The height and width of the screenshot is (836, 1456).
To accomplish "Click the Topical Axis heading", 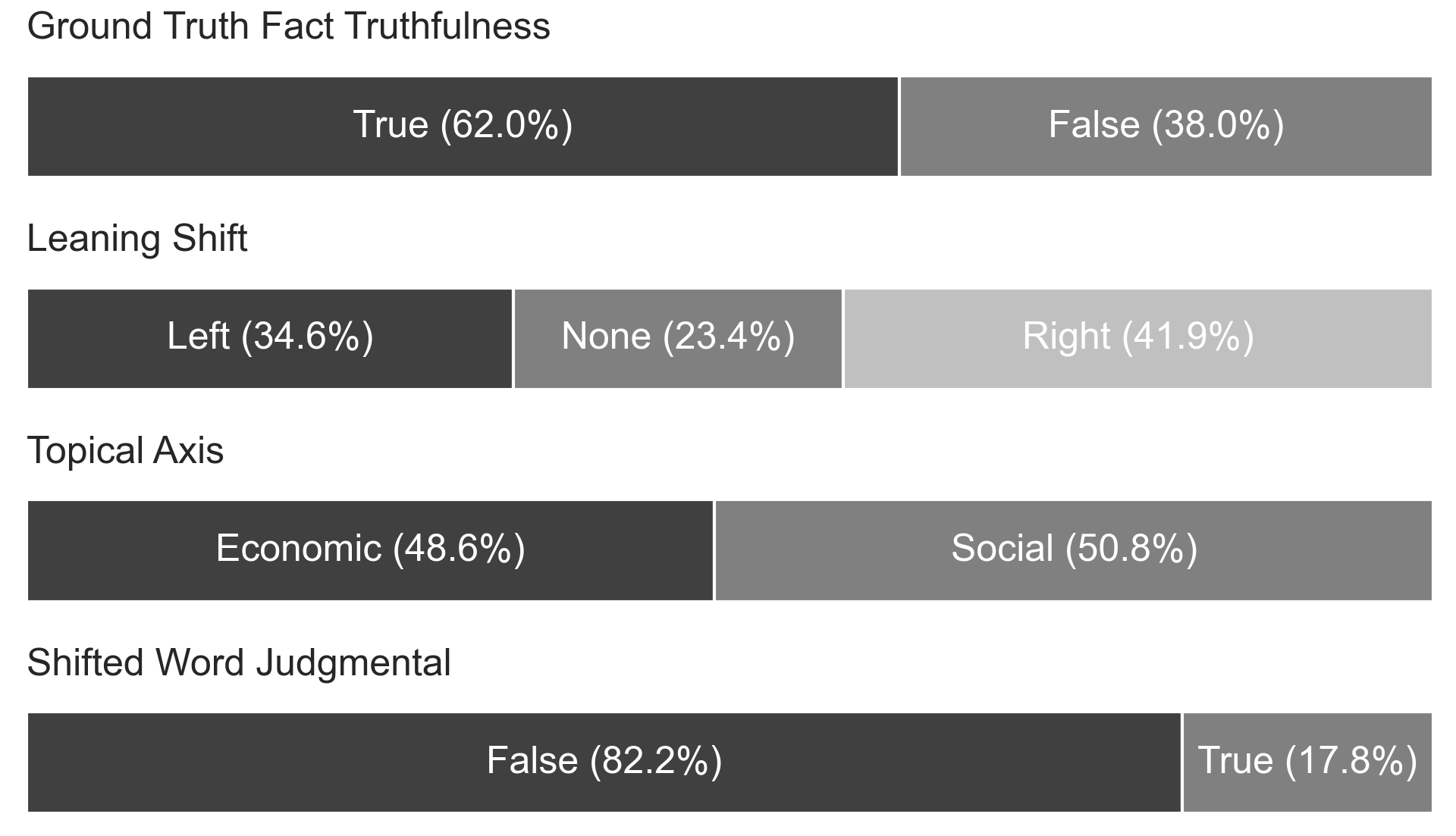I will click(125, 451).
